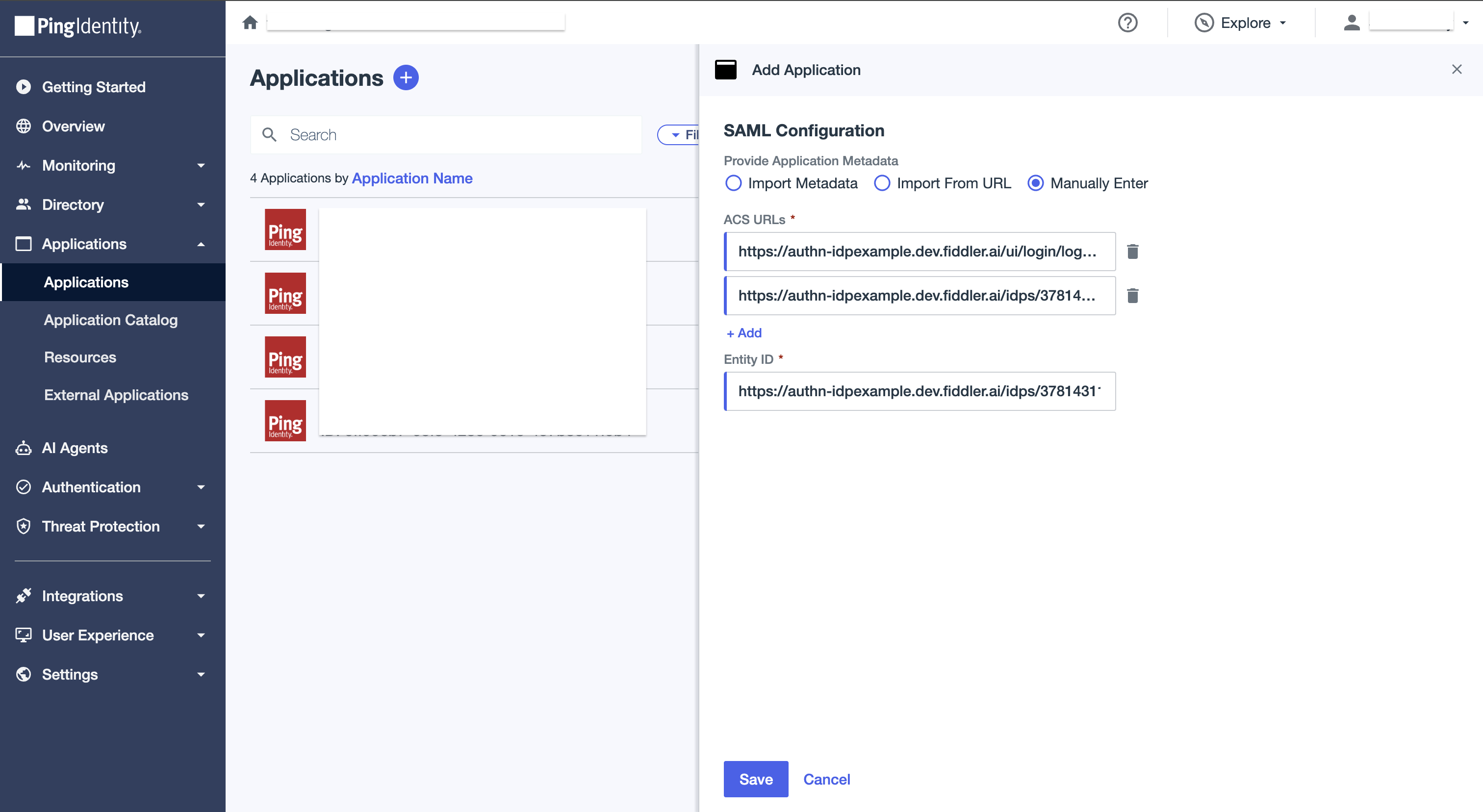This screenshot has width=1483, height=812.
Task: Click the blue plus add application icon
Action: click(x=406, y=77)
